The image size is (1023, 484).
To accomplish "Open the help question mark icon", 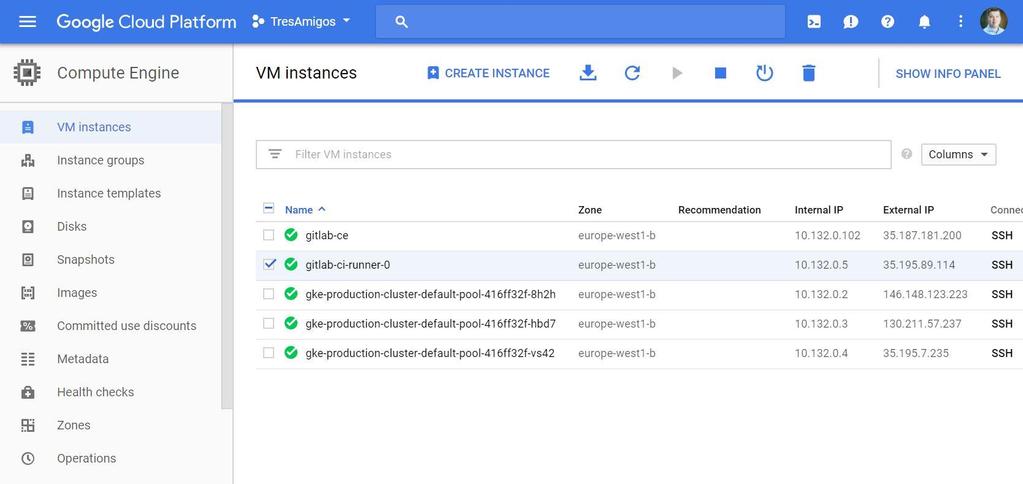I will [887, 22].
